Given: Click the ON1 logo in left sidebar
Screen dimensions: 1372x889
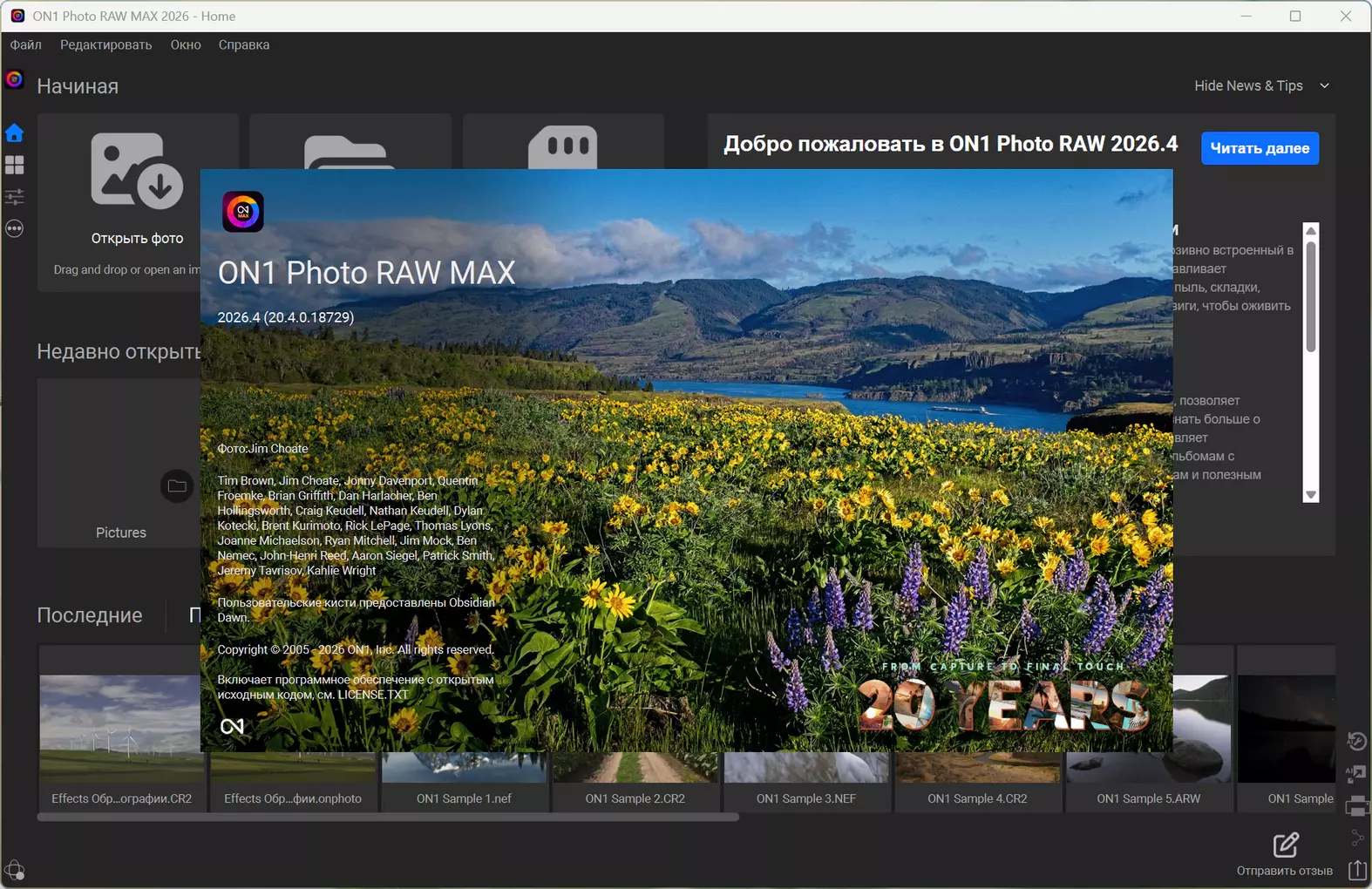Looking at the screenshot, I should [14, 80].
